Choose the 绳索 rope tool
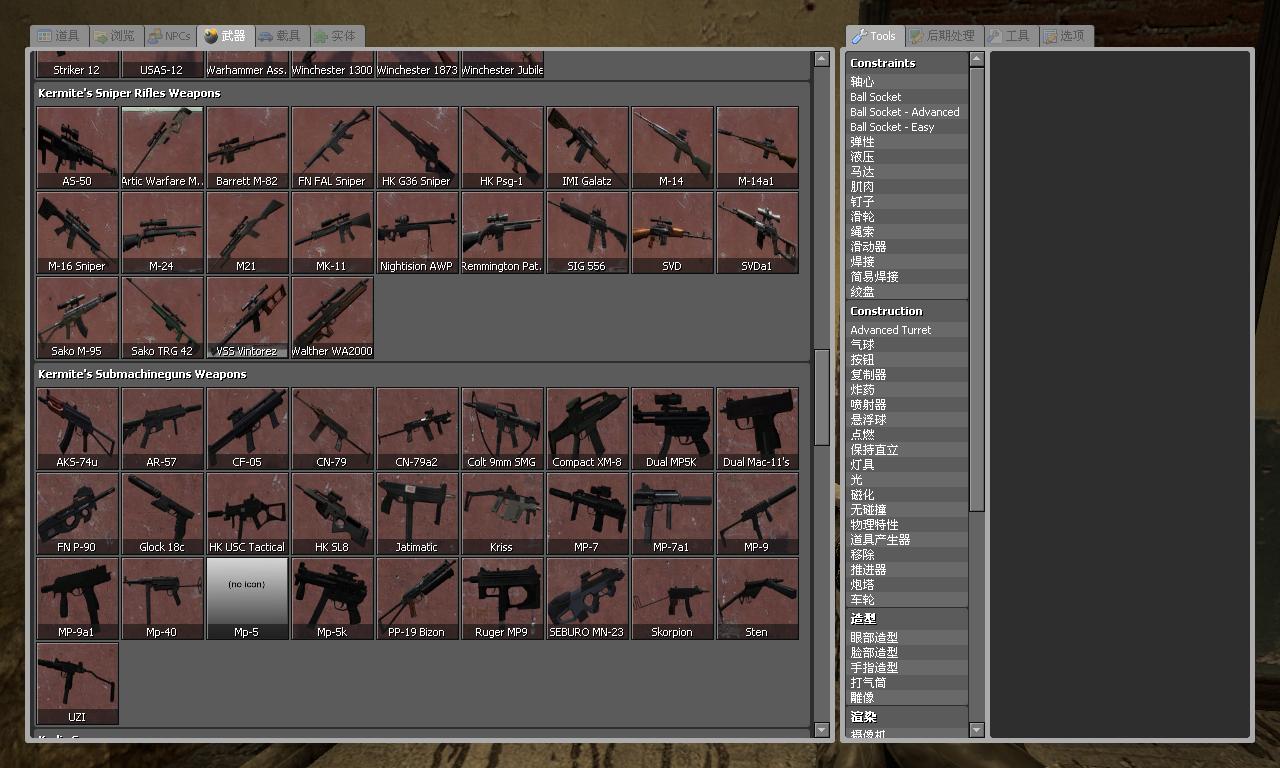The image size is (1280, 768). coord(907,232)
